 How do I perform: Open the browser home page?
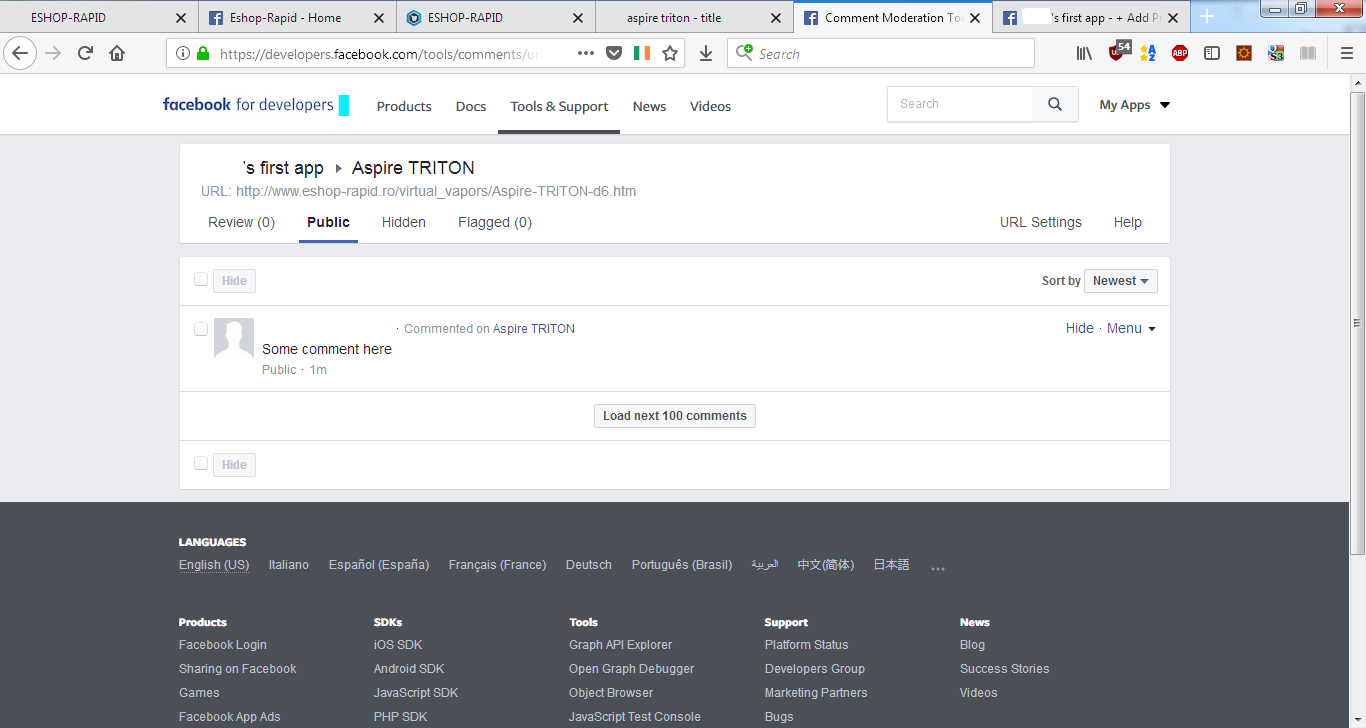[117, 54]
